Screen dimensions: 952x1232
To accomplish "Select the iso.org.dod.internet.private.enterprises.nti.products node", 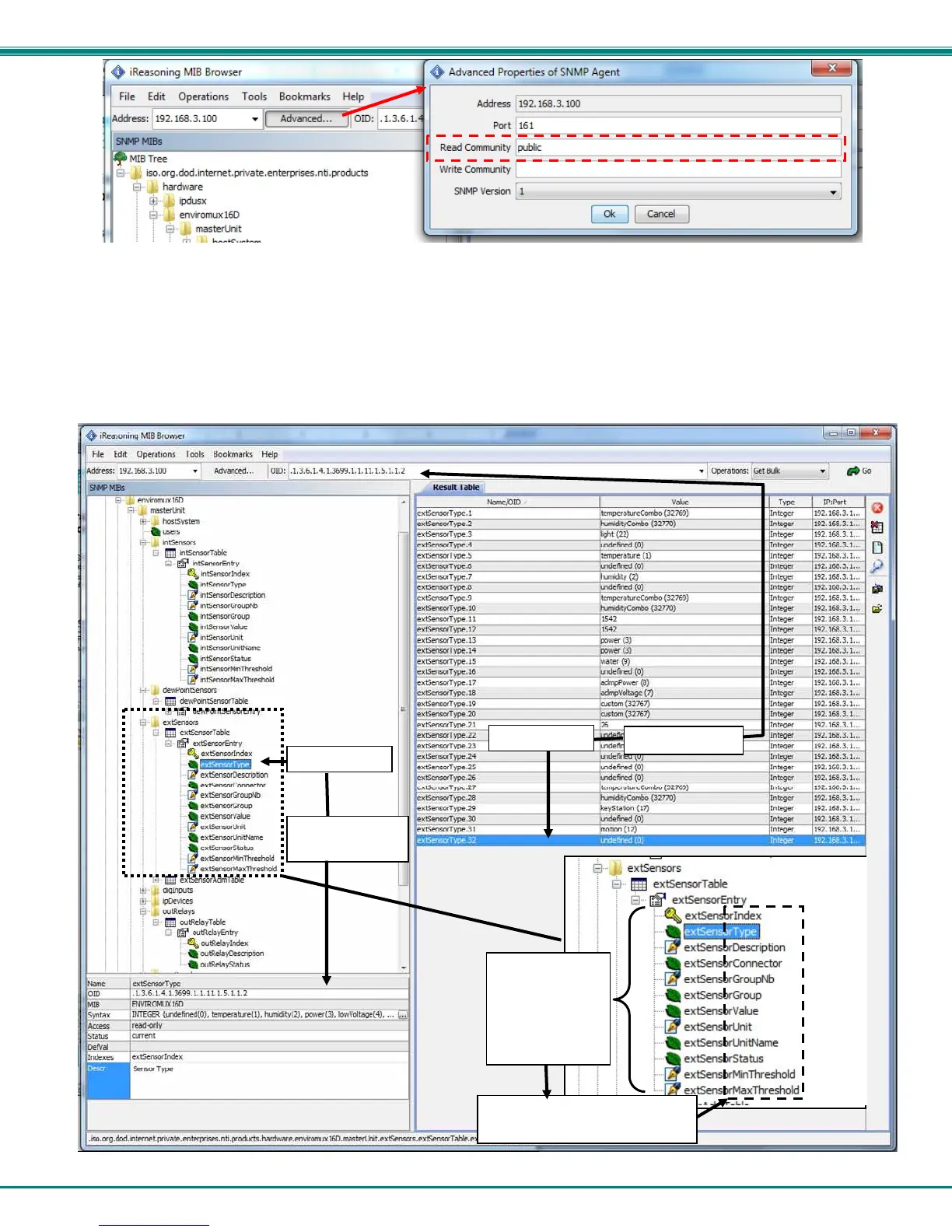I will [257, 173].
